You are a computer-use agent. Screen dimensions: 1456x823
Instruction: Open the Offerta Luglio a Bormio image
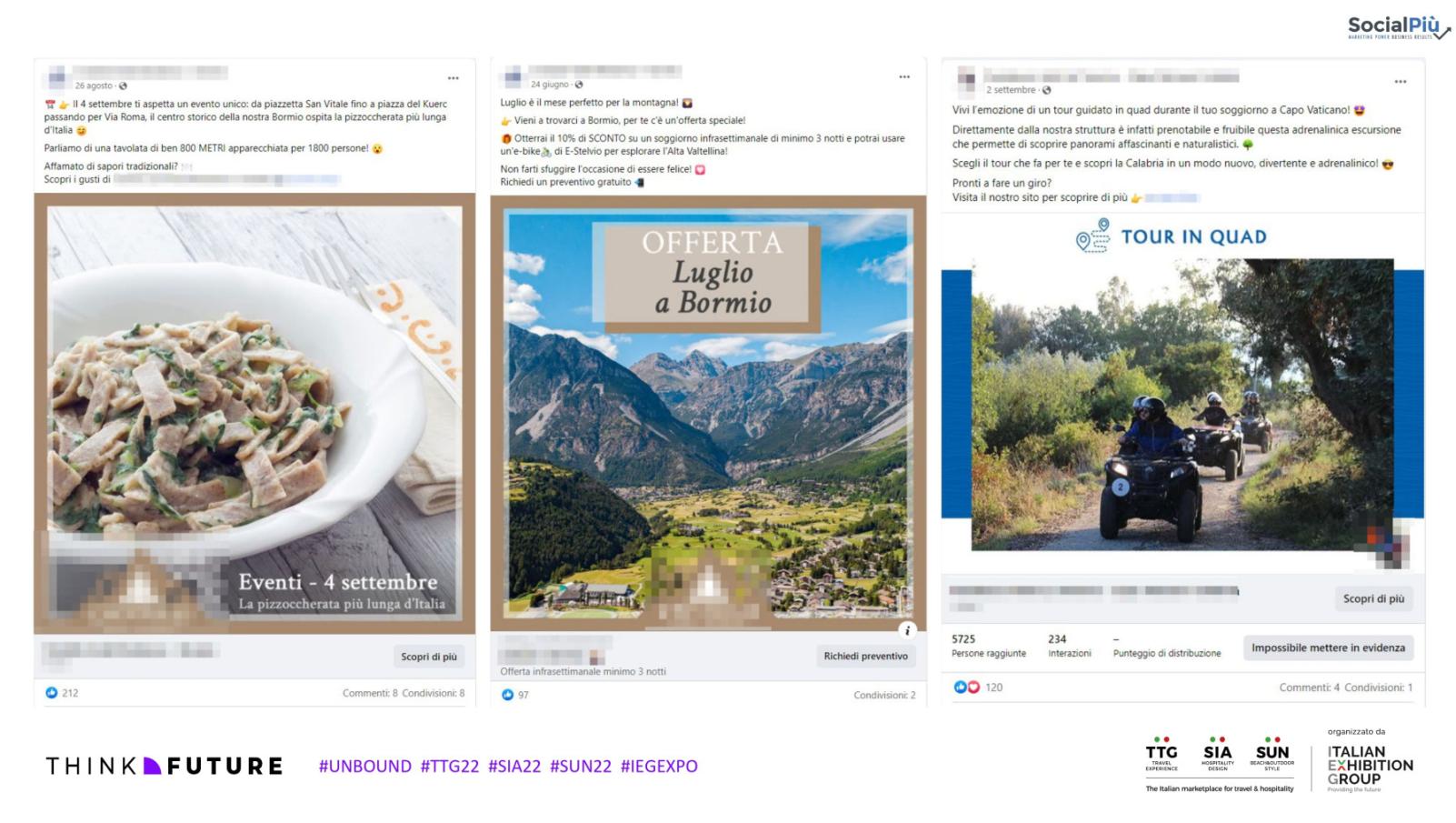coord(708,413)
